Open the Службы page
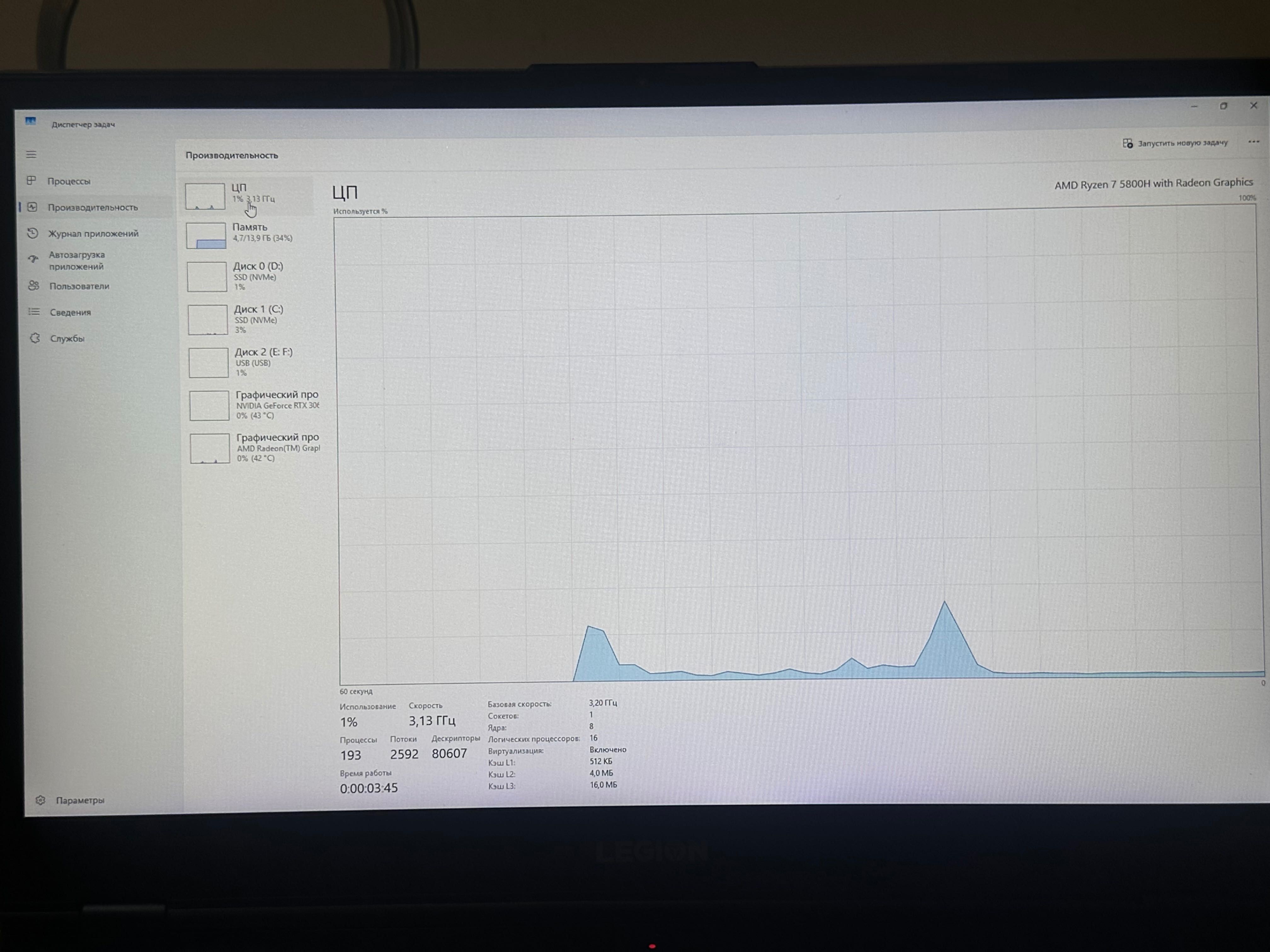Viewport: 1270px width, 952px height. (x=67, y=338)
